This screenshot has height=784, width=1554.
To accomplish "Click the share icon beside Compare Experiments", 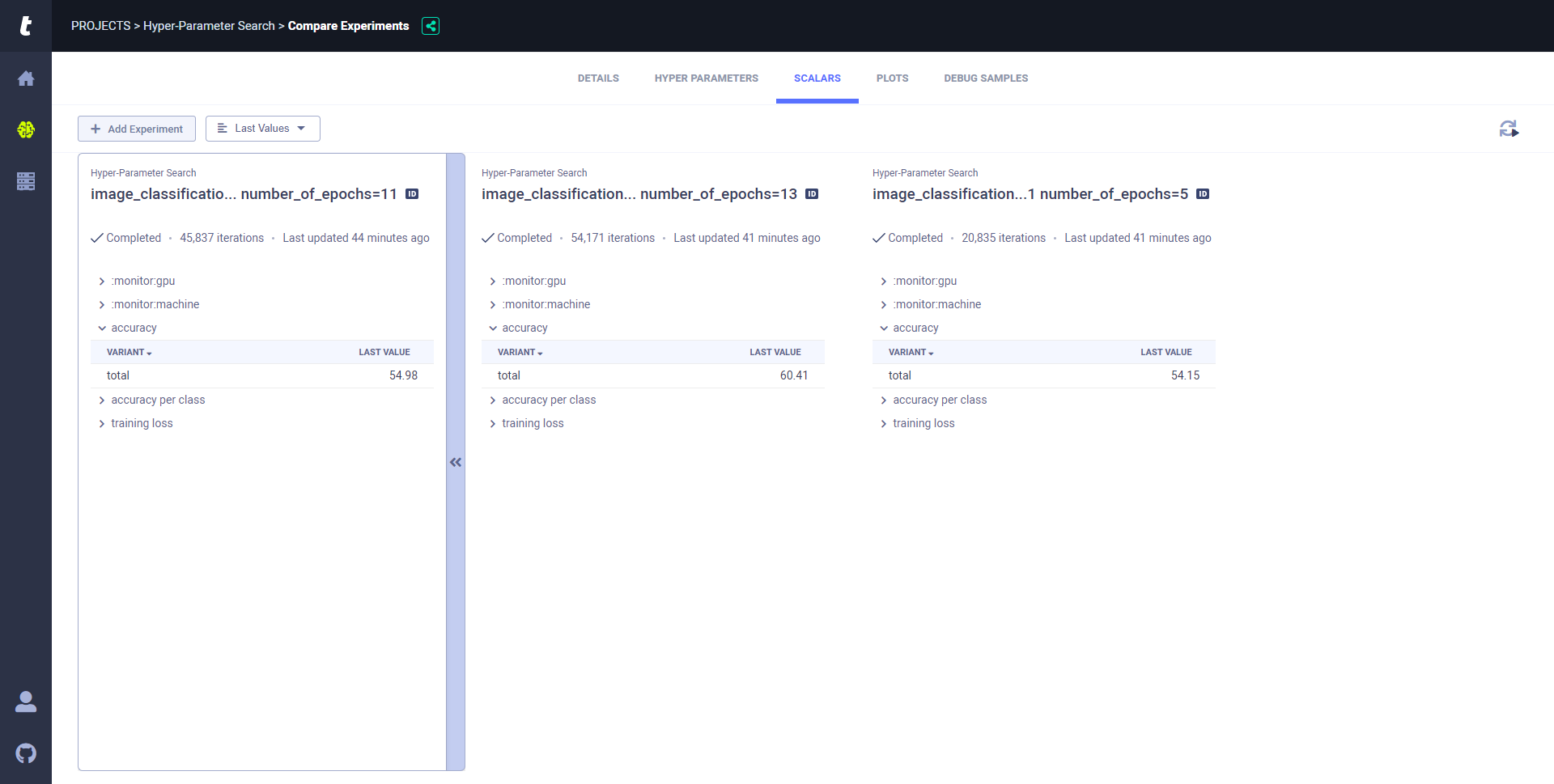I will tap(431, 26).
